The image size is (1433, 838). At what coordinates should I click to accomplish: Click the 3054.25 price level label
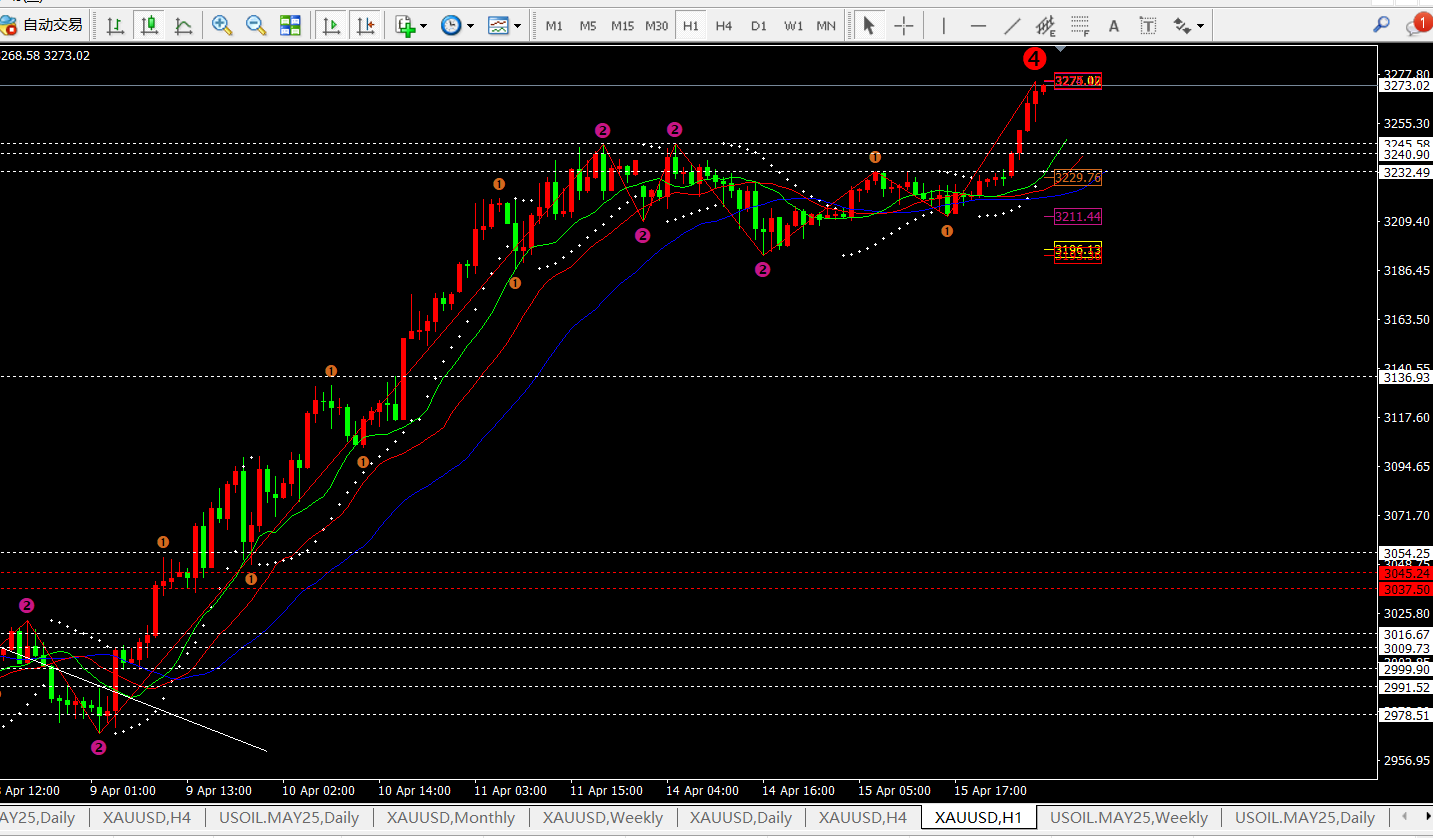1405,553
